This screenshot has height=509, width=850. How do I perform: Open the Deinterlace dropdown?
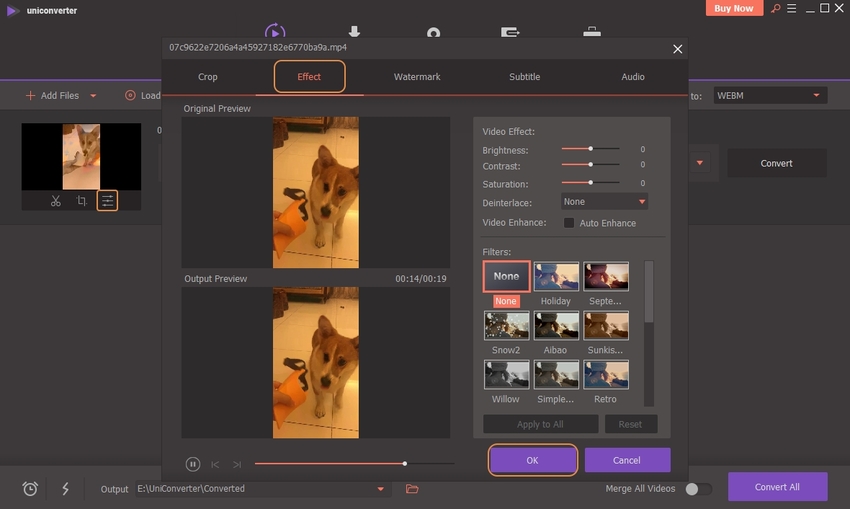point(604,202)
